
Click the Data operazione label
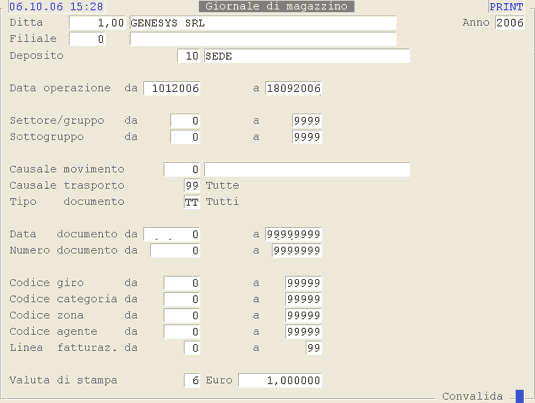tap(60, 88)
